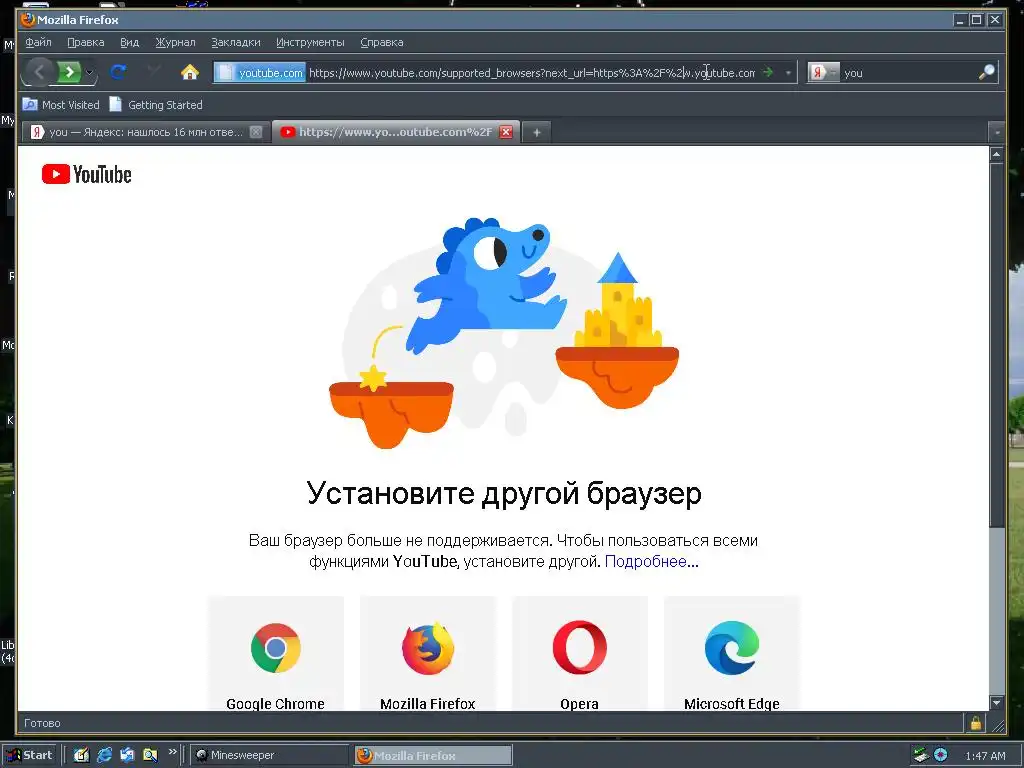The image size is (1024, 768).
Task: Expand the address bar history dropdown
Action: pos(788,72)
